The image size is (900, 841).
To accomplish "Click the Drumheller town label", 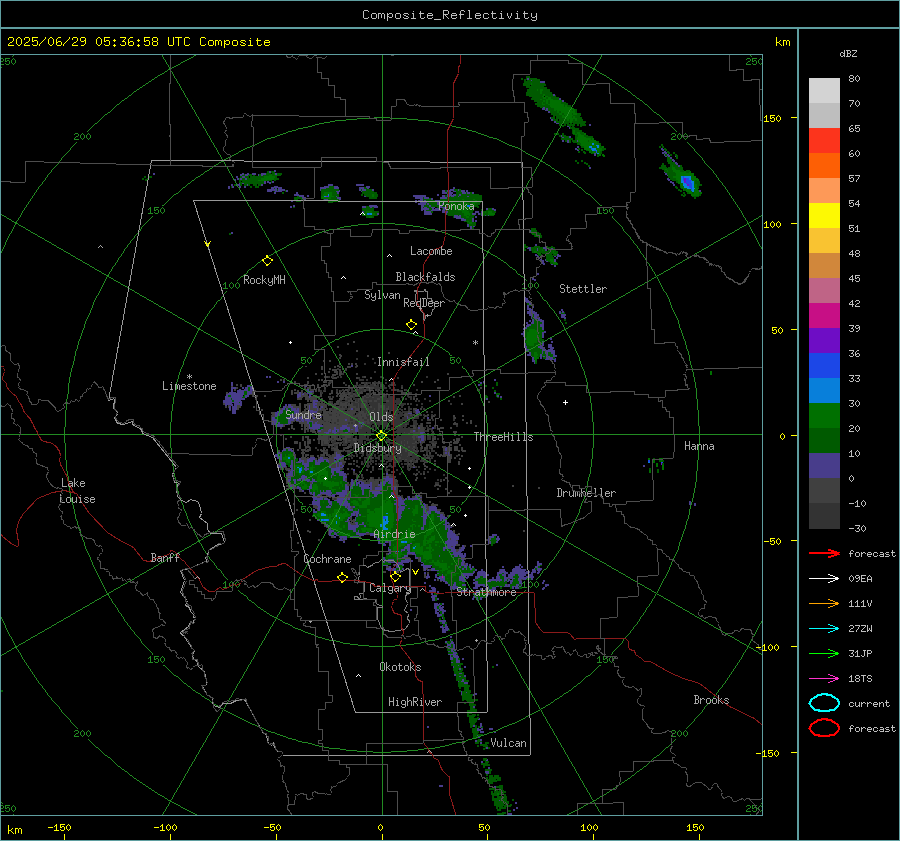I will click(x=586, y=493).
